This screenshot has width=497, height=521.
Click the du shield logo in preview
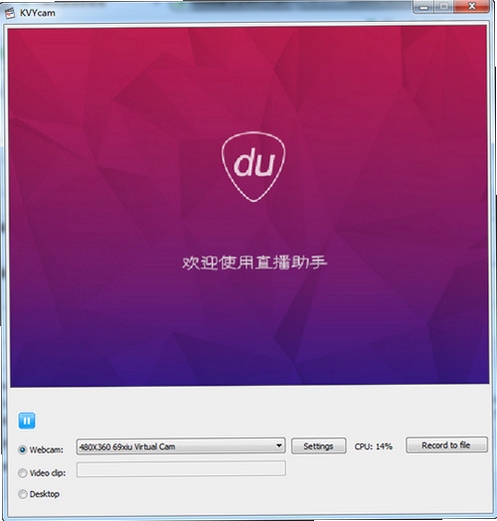click(253, 167)
